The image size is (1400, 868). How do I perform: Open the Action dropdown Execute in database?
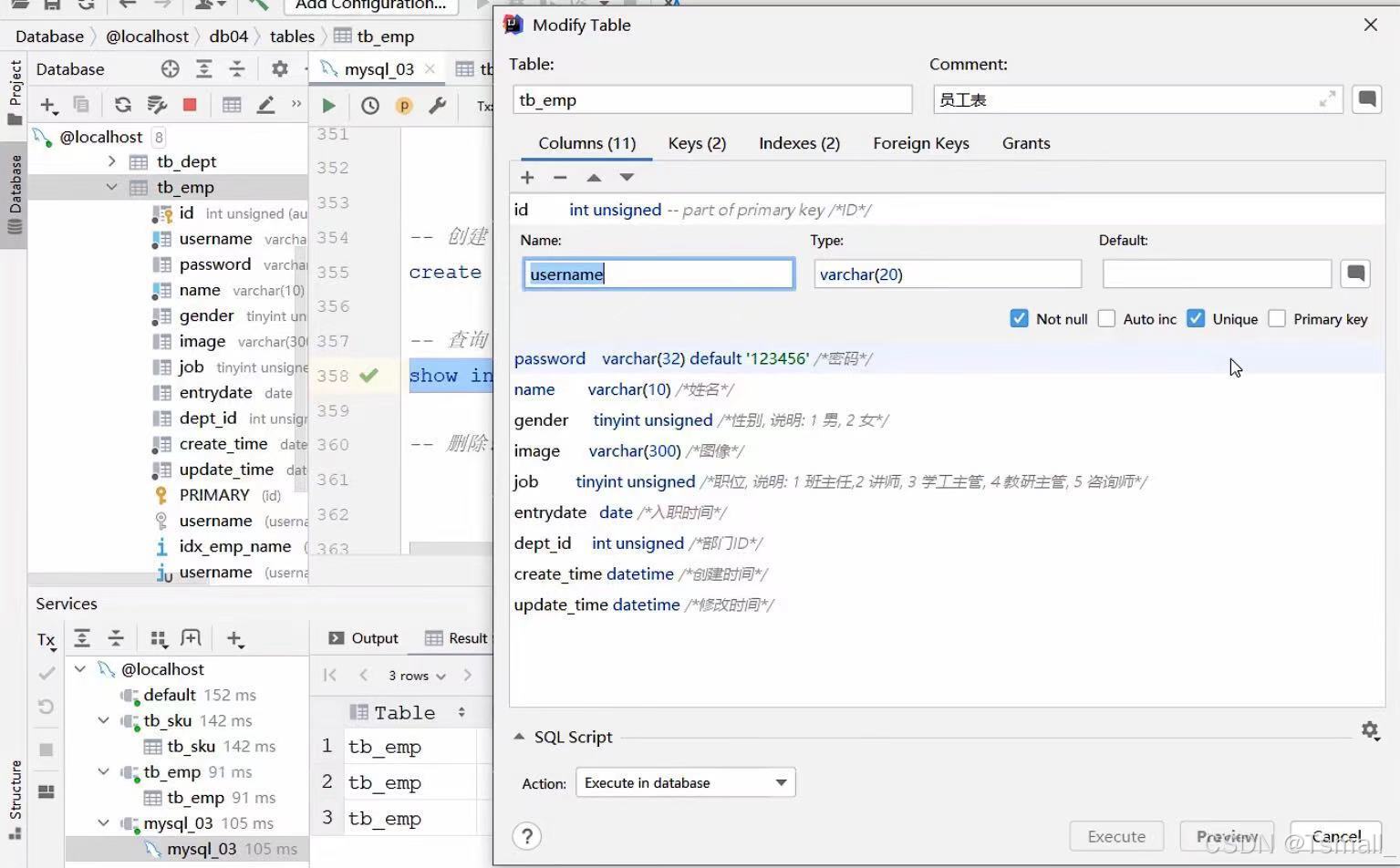click(x=685, y=782)
